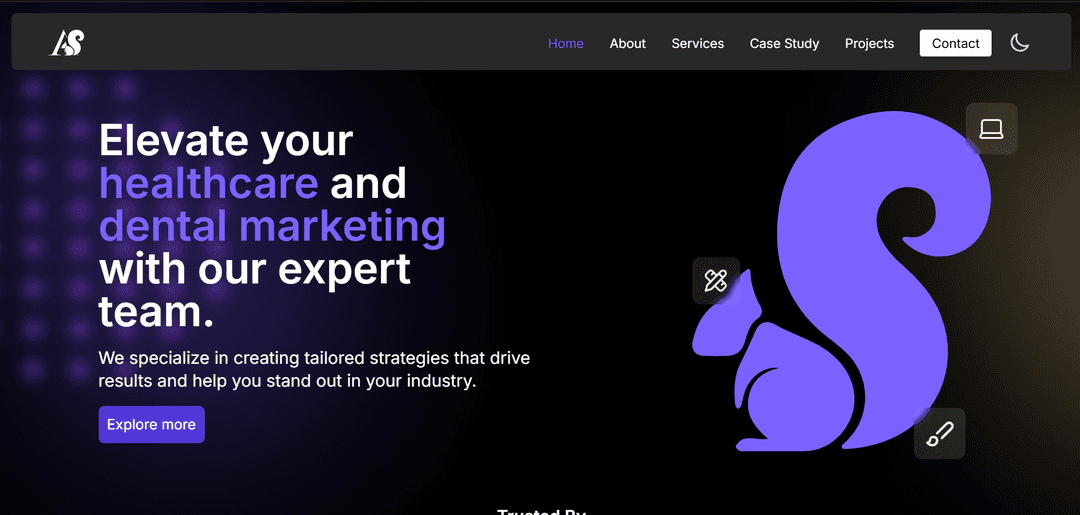Click the word "team." in headline

click(156, 312)
